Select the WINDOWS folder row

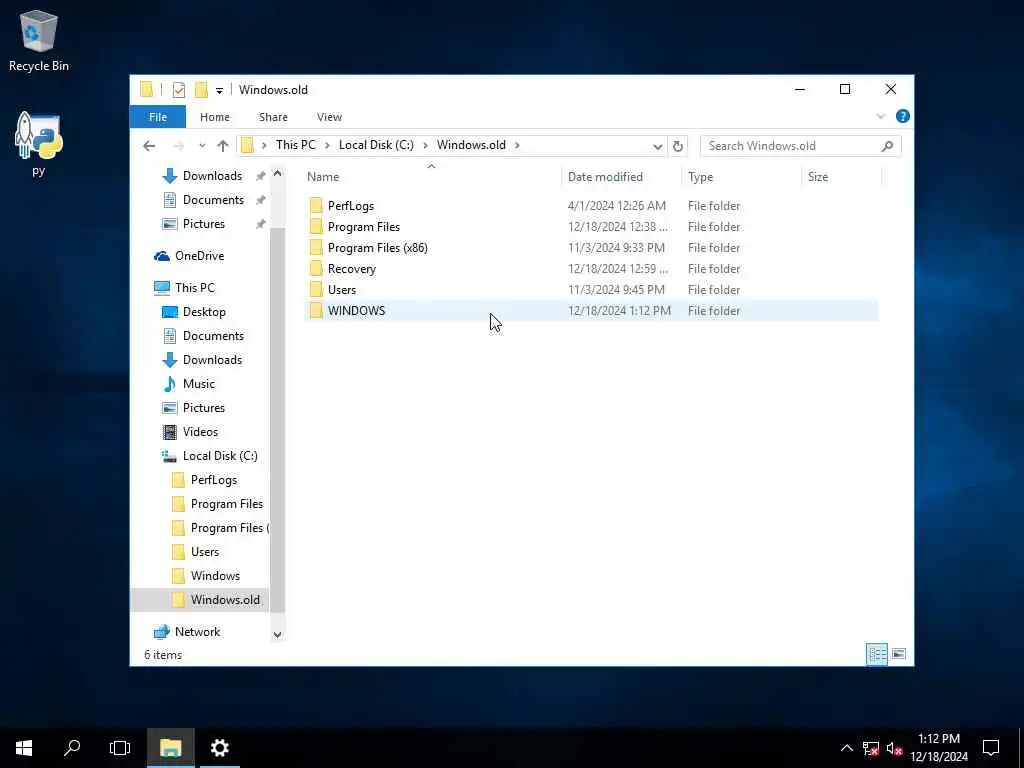[591, 311]
